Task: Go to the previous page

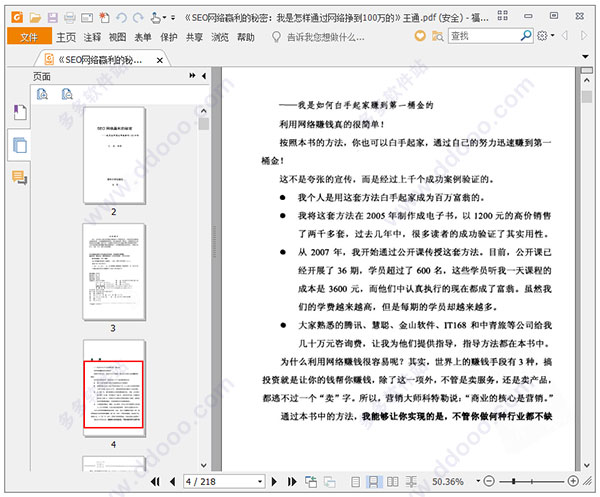Action: click(173, 481)
